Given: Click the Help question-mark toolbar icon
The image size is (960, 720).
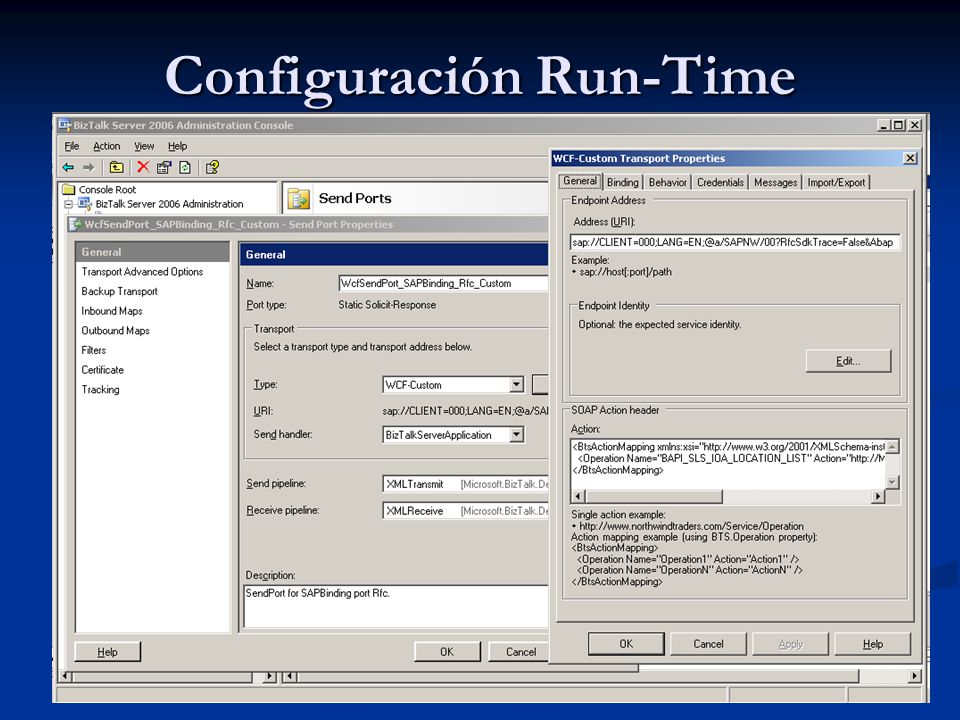Looking at the screenshot, I should (212, 167).
